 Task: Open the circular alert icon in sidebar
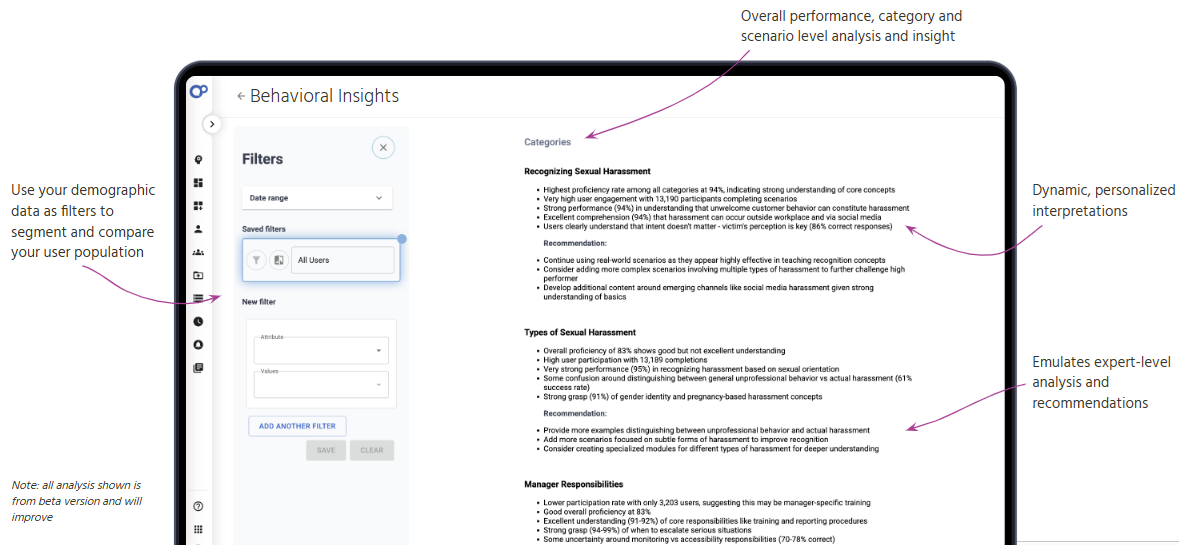click(199, 345)
